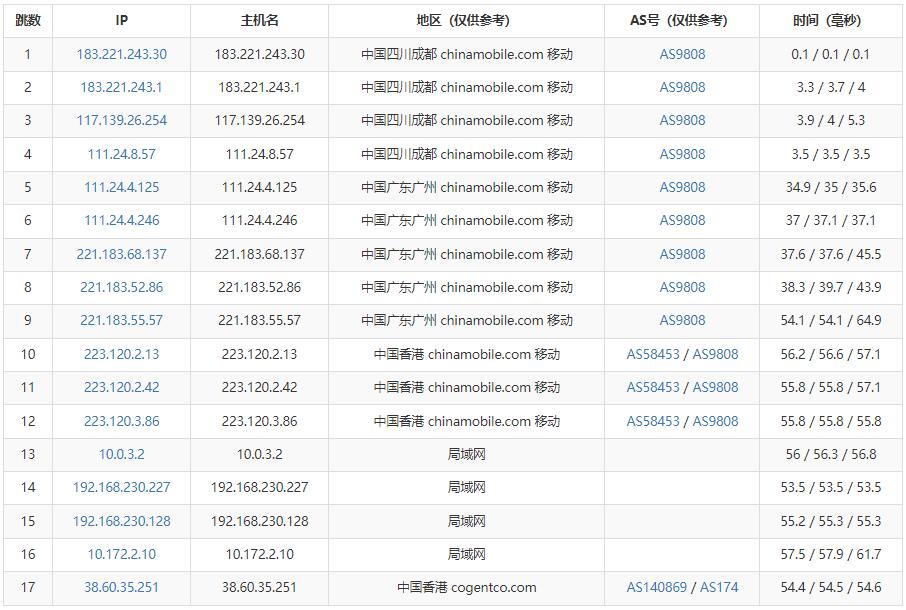
Task: Click AS9808 link in hop 2 row
Action: click(x=682, y=87)
